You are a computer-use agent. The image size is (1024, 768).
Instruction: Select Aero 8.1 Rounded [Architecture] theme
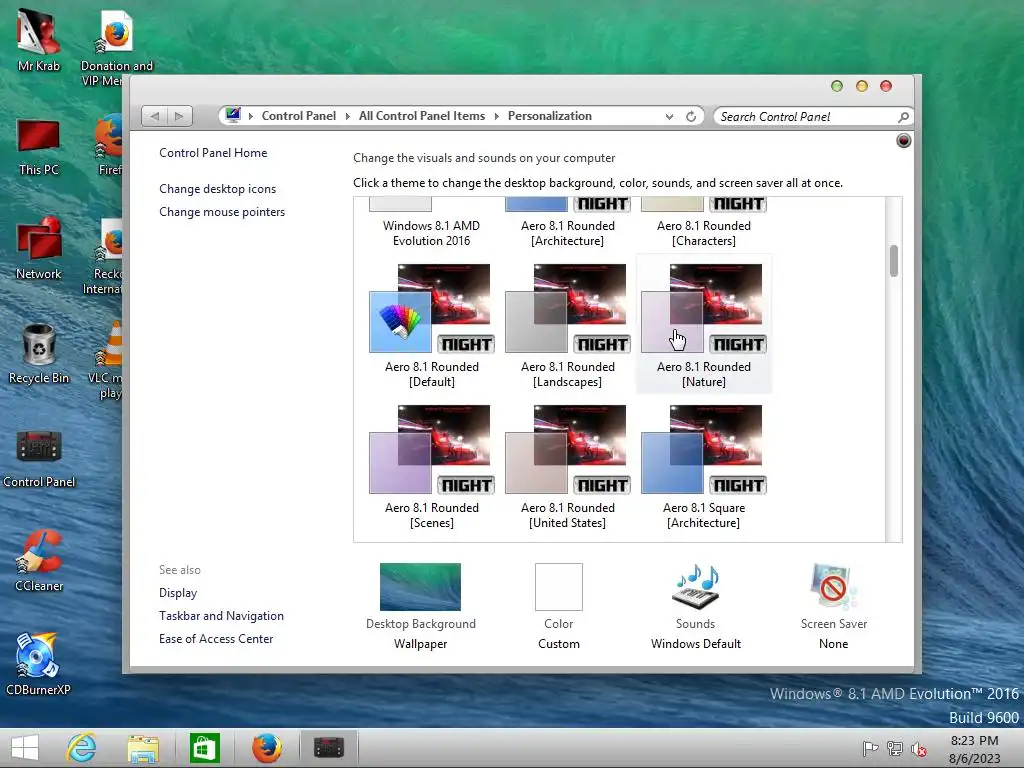pyautogui.click(x=568, y=223)
